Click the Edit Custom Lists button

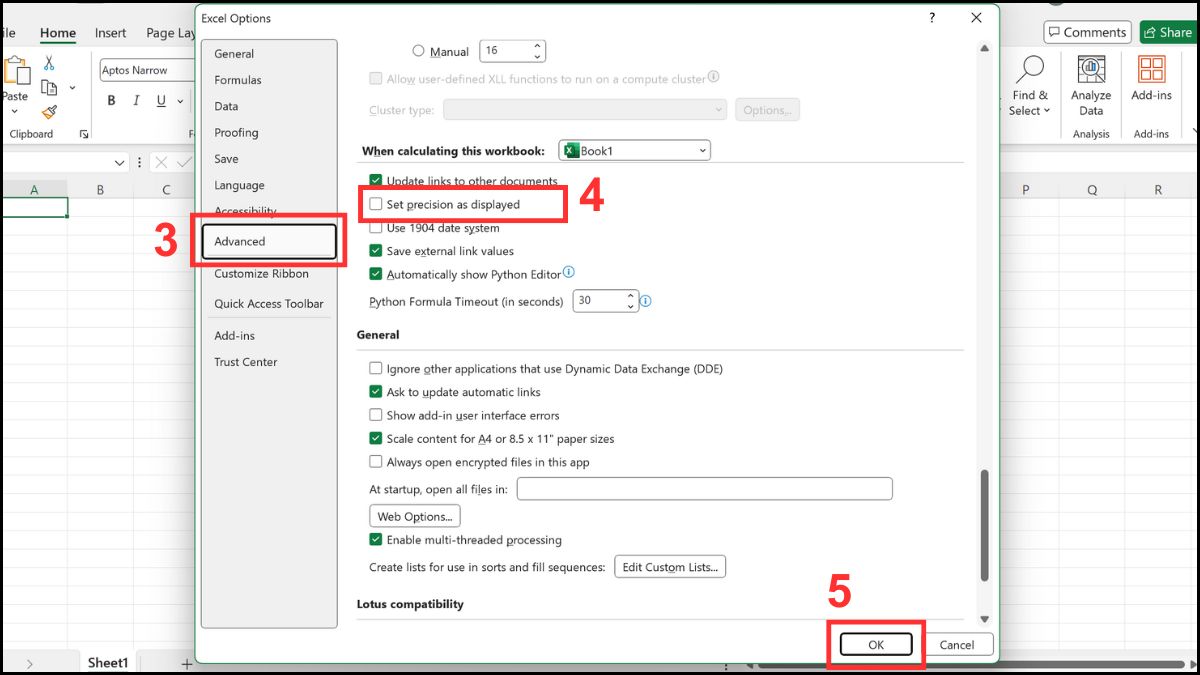pyautogui.click(x=669, y=565)
